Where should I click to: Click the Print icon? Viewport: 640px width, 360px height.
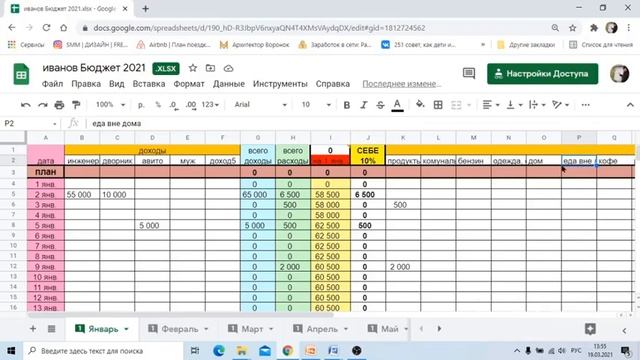pyautogui.click(x=59, y=105)
